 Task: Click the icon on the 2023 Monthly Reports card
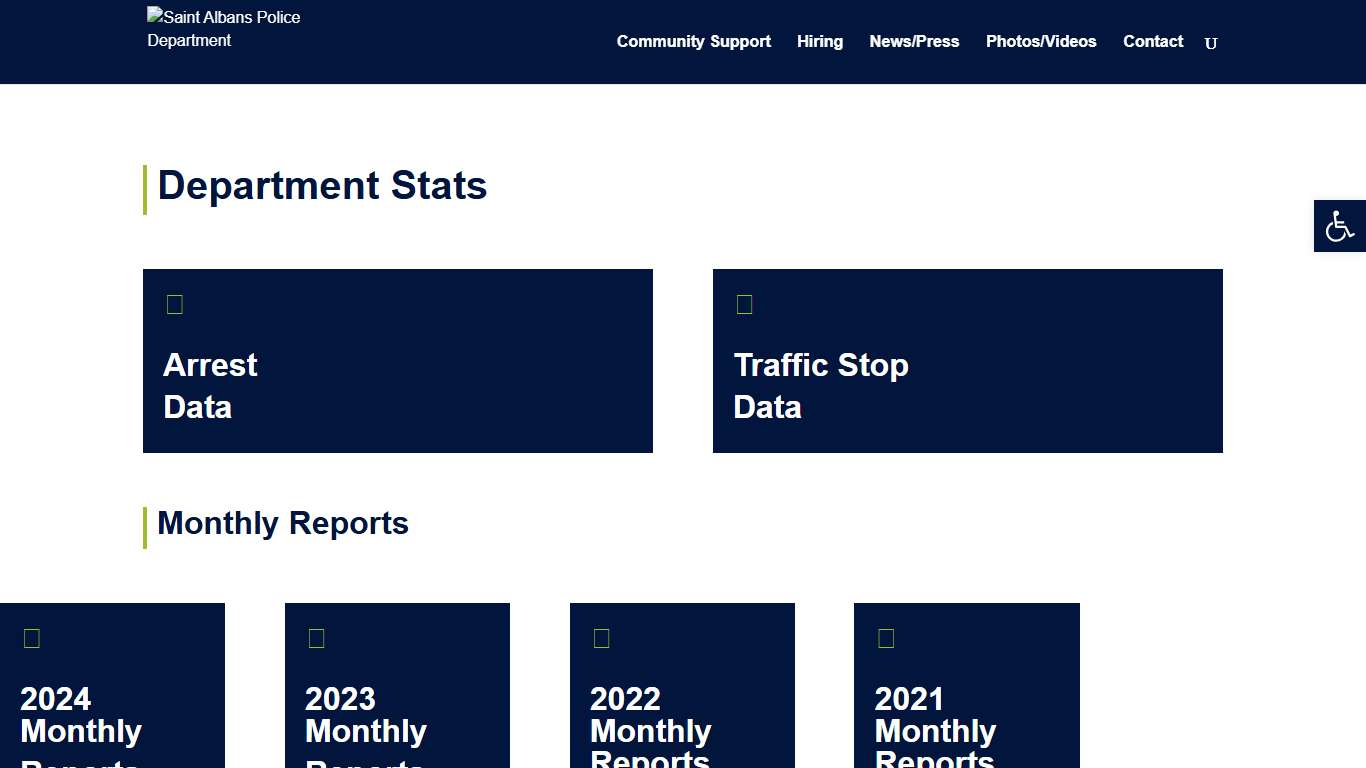[317, 638]
